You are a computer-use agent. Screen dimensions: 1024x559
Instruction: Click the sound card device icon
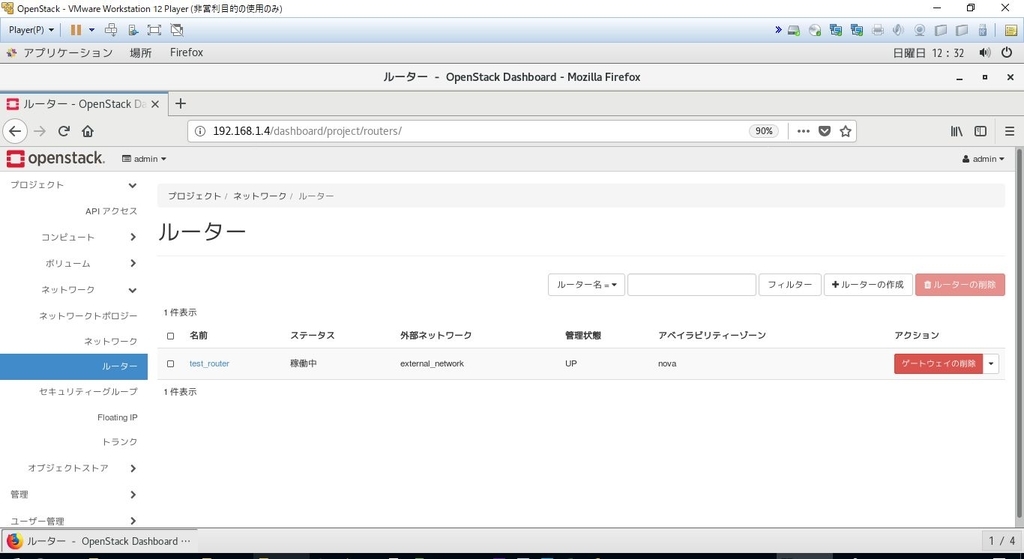click(x=899, y=30)
